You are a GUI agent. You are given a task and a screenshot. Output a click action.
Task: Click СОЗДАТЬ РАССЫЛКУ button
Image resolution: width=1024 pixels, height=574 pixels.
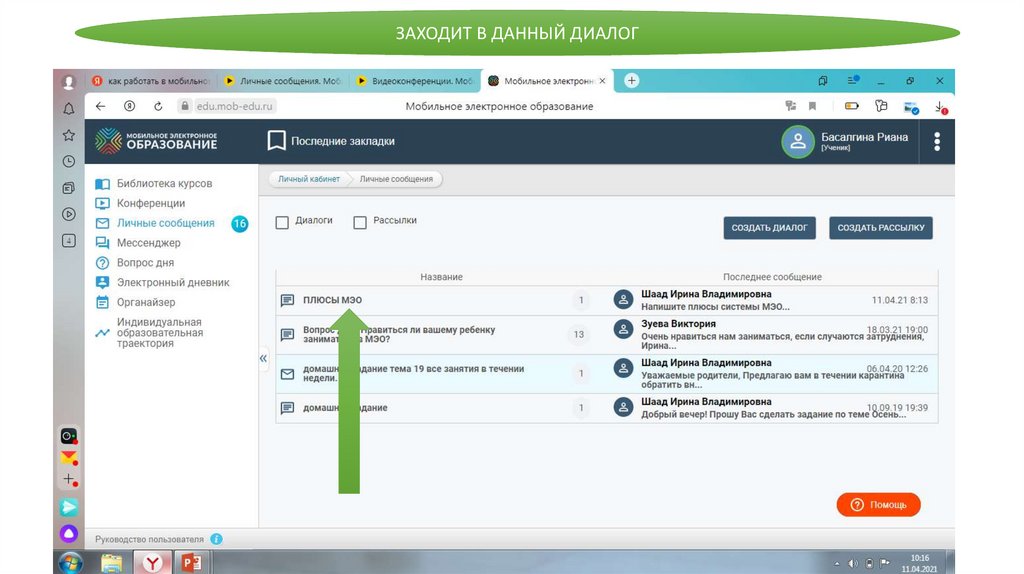coord(881,228)
